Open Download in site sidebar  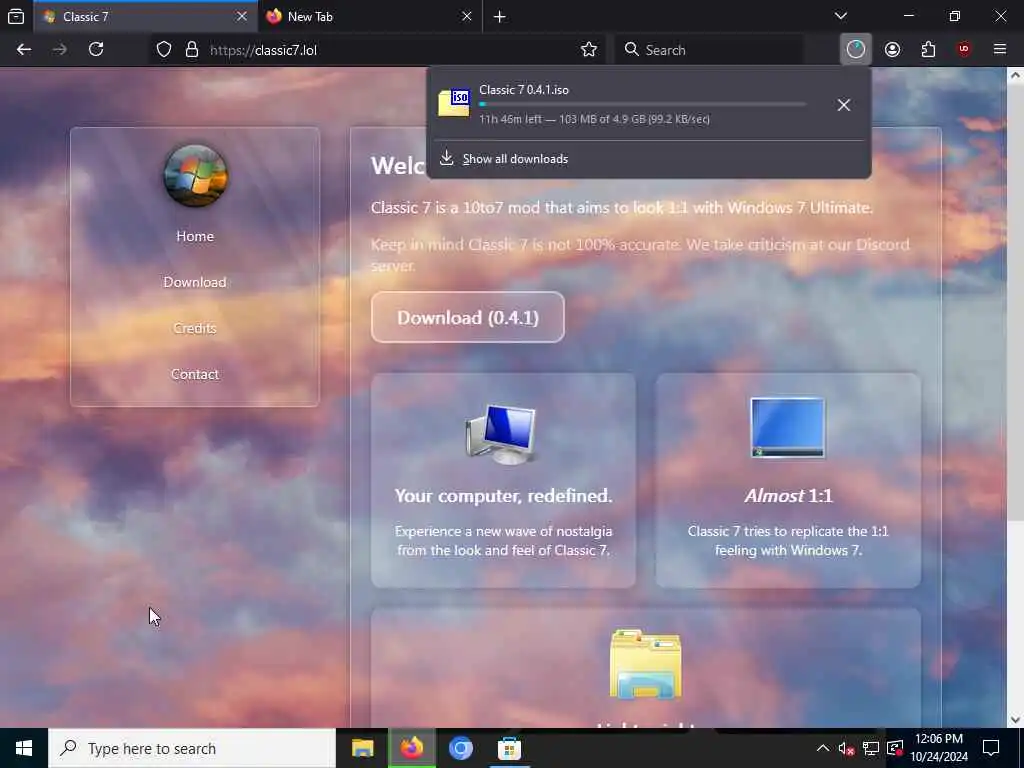(195, 282)
